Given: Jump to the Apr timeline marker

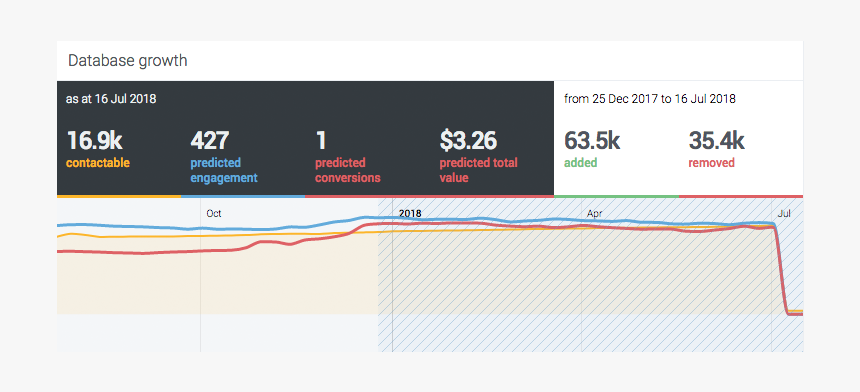Looking at the screenshot, I should 595,213.
